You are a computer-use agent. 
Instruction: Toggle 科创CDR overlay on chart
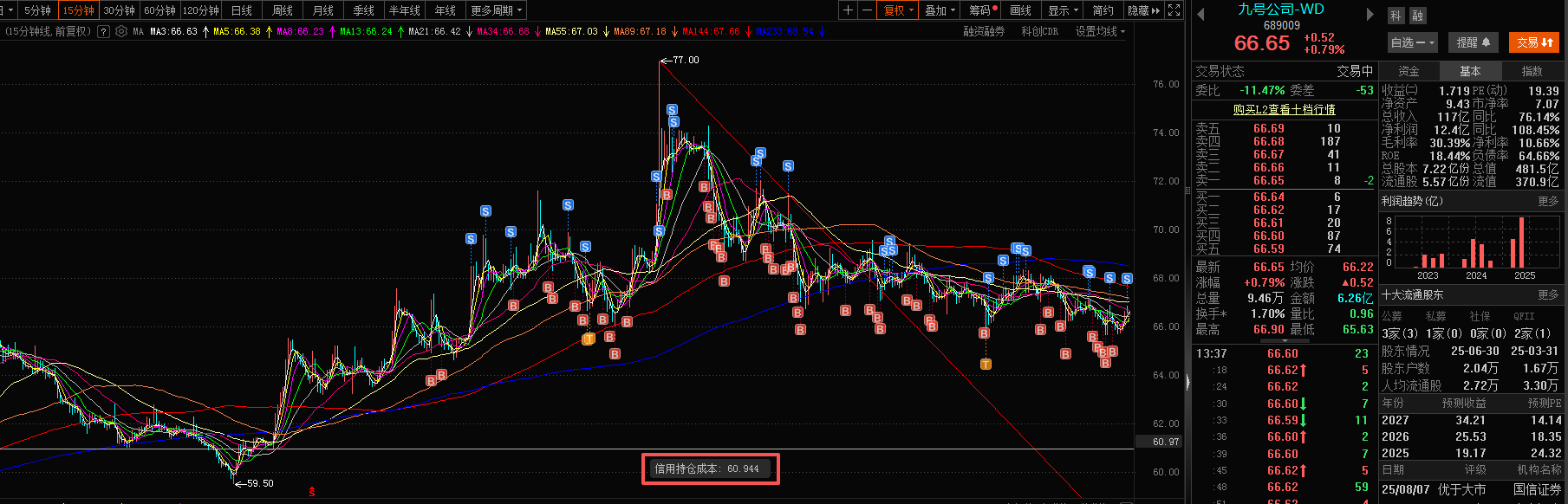[1039, 31]
